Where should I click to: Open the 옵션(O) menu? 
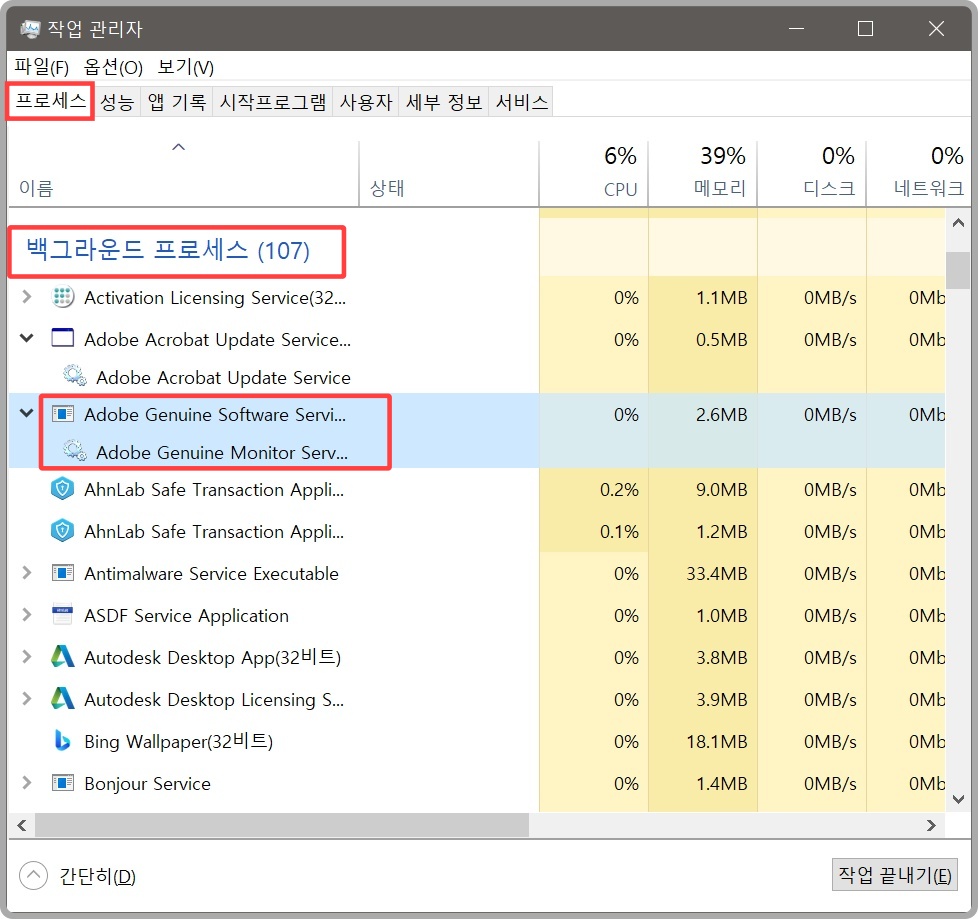click(x=113, y=66)
